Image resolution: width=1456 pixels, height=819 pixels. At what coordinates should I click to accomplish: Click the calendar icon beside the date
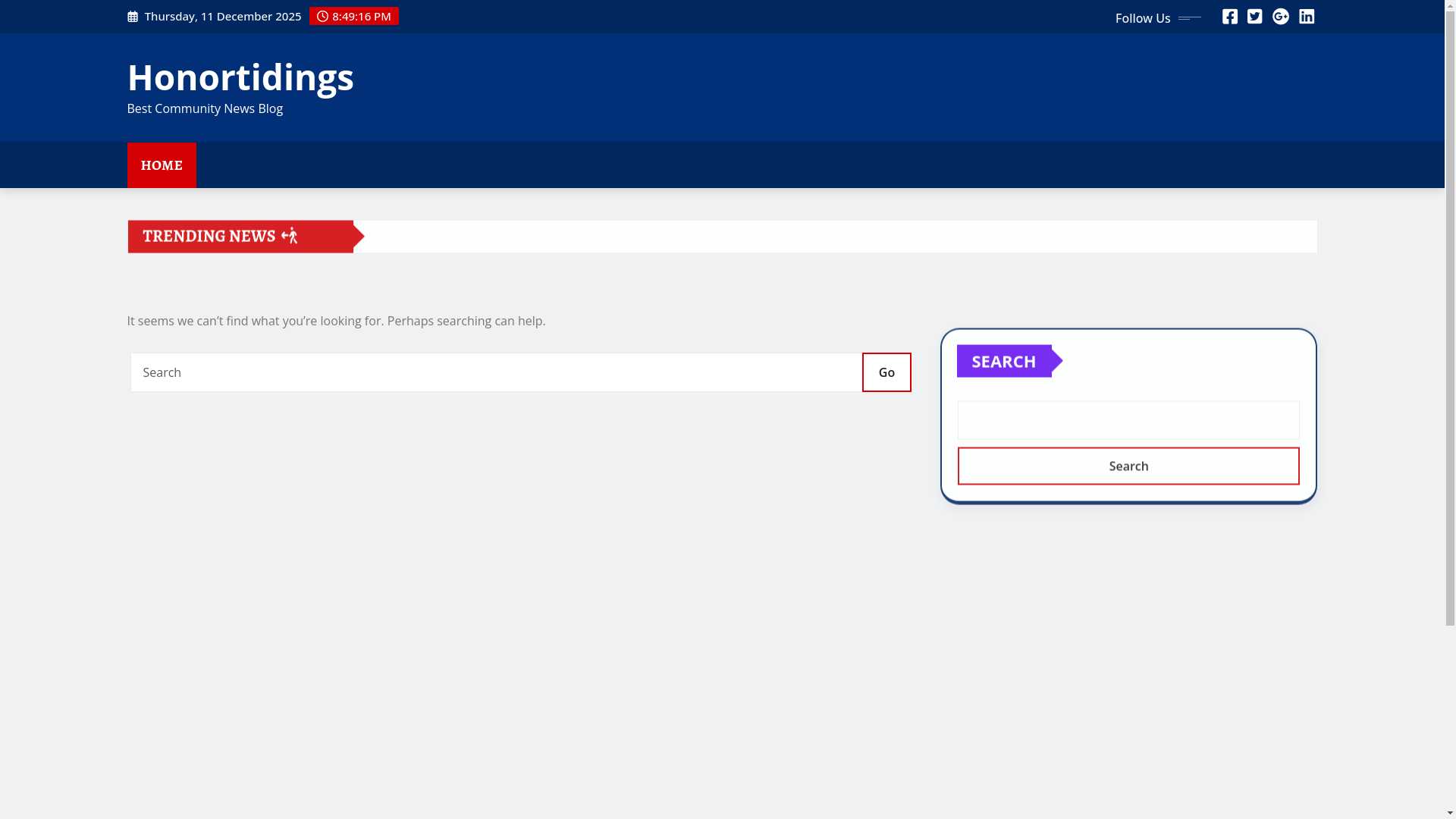click(x=133, y=17)
